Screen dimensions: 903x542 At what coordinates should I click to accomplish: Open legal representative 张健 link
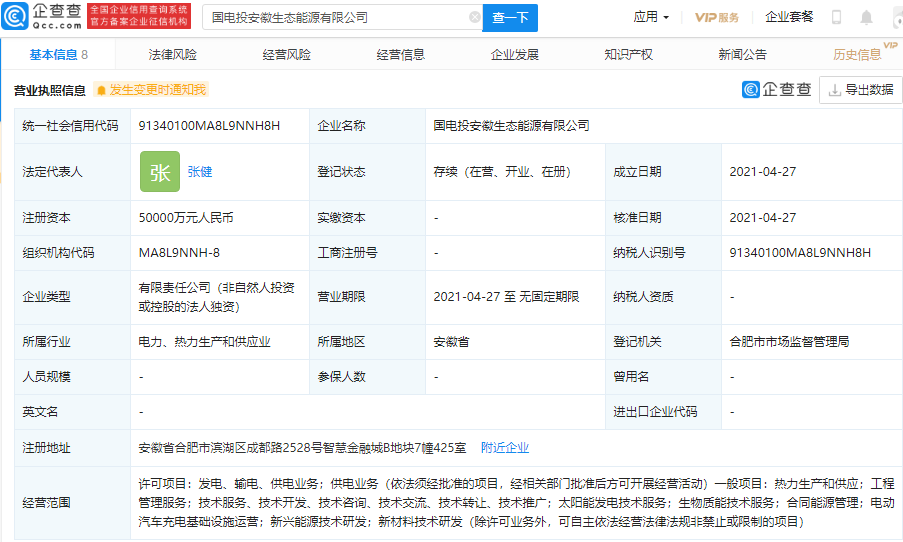coord(200,171)
